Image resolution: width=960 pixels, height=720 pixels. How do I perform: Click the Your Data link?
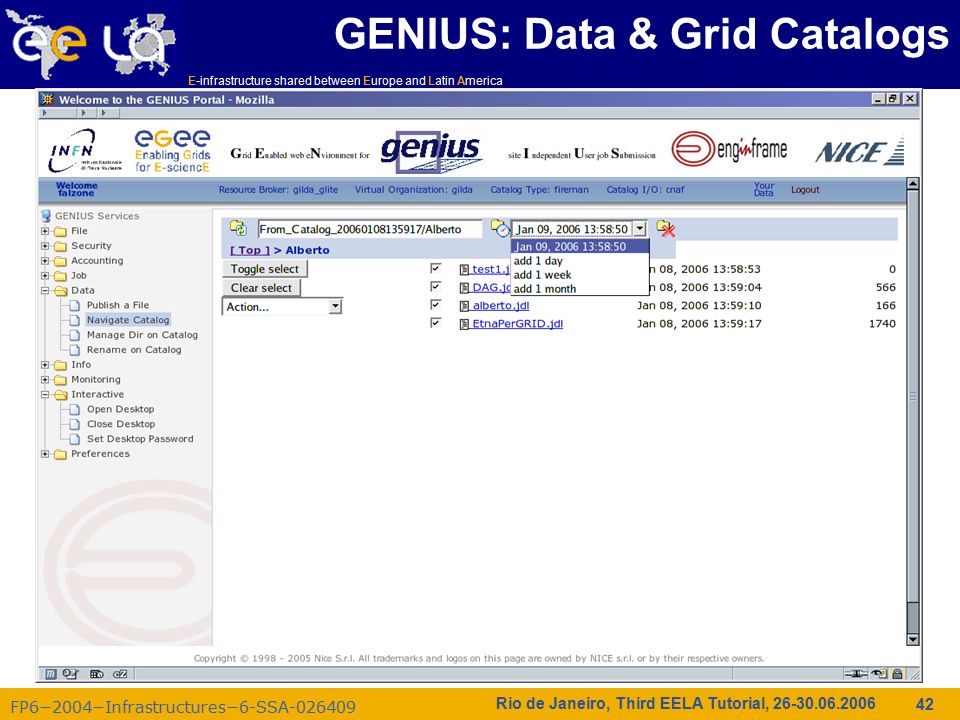point(763,189)
